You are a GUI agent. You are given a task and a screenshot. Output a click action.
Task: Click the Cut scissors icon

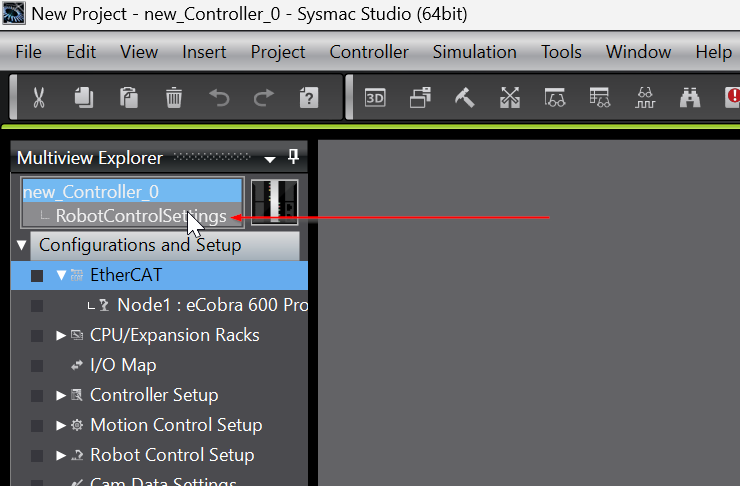(x=39, y=98)
